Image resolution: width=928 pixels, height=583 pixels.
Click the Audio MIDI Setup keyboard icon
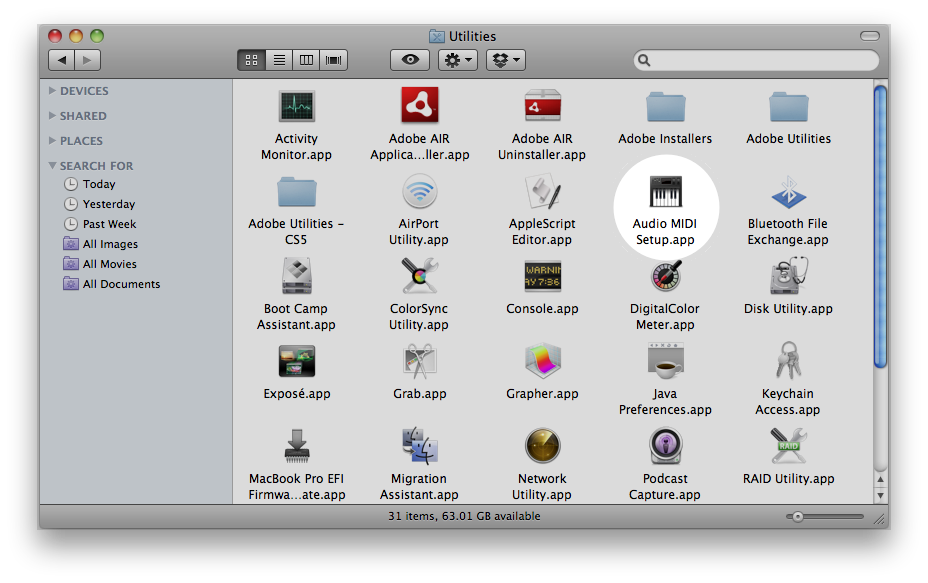click(665, 192)
